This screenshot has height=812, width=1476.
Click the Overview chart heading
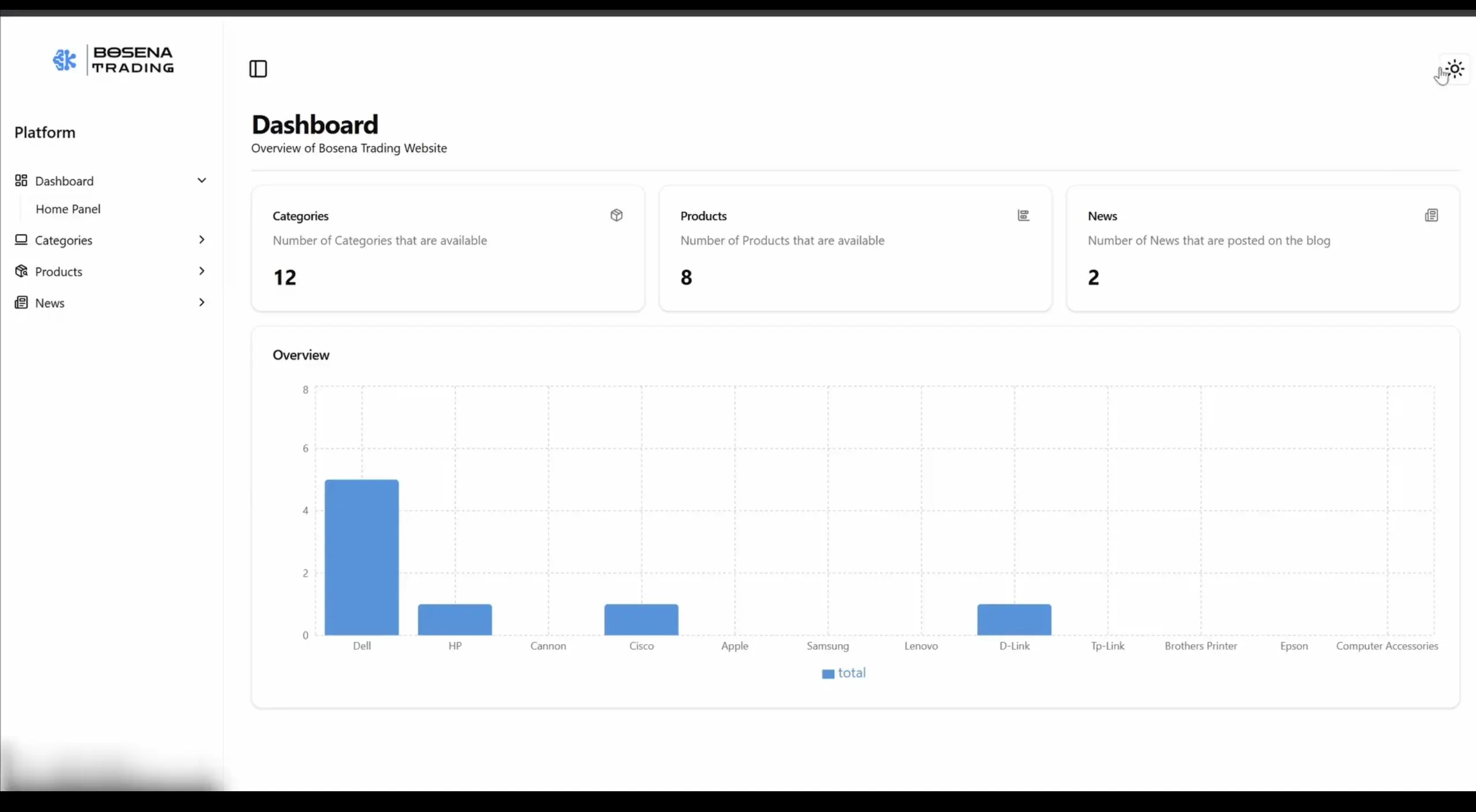(301, 355)
